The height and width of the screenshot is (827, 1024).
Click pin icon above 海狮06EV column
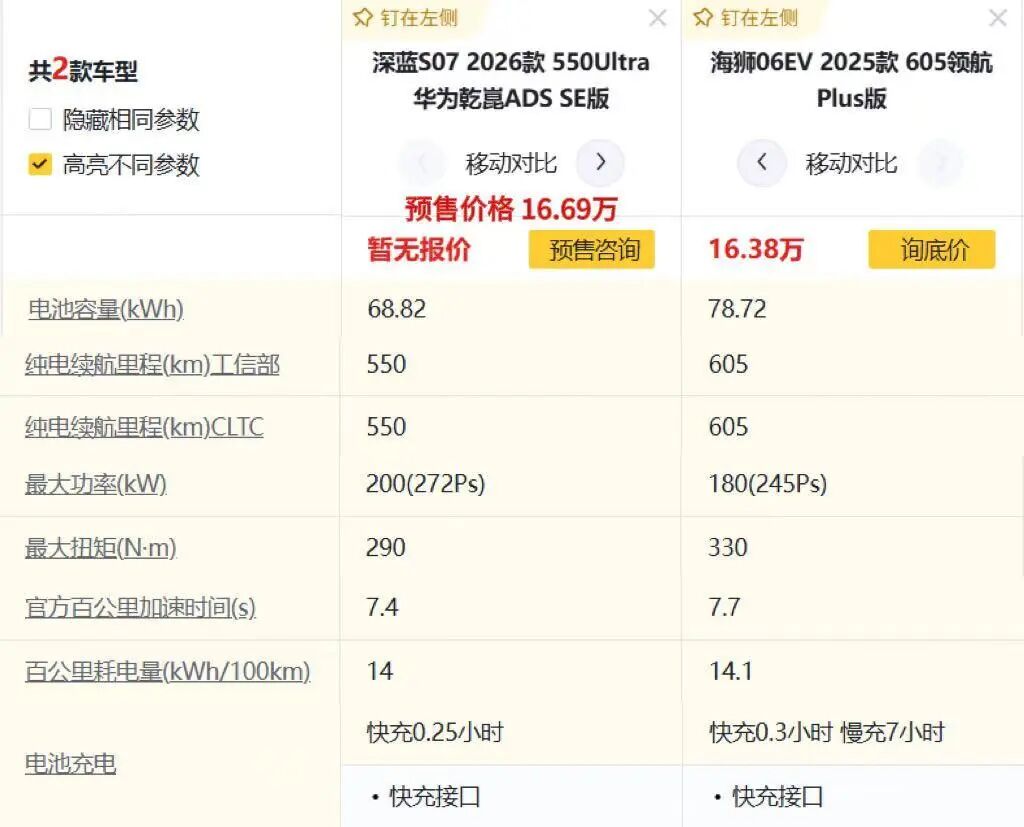coord(703,18)
